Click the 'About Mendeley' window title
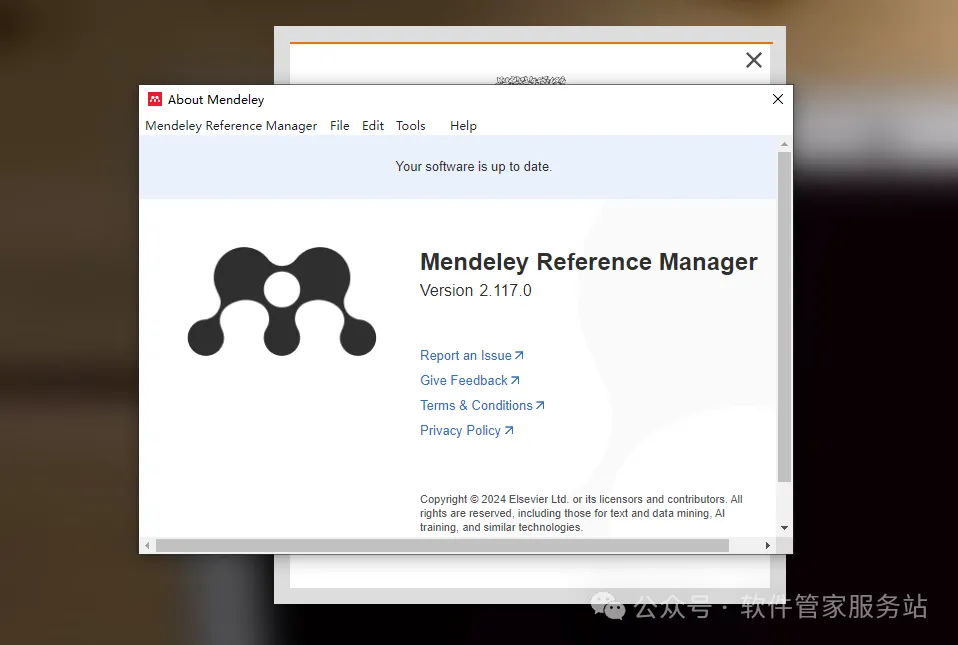Viewport: 958px width, 645px height. [x=216, y=100]
